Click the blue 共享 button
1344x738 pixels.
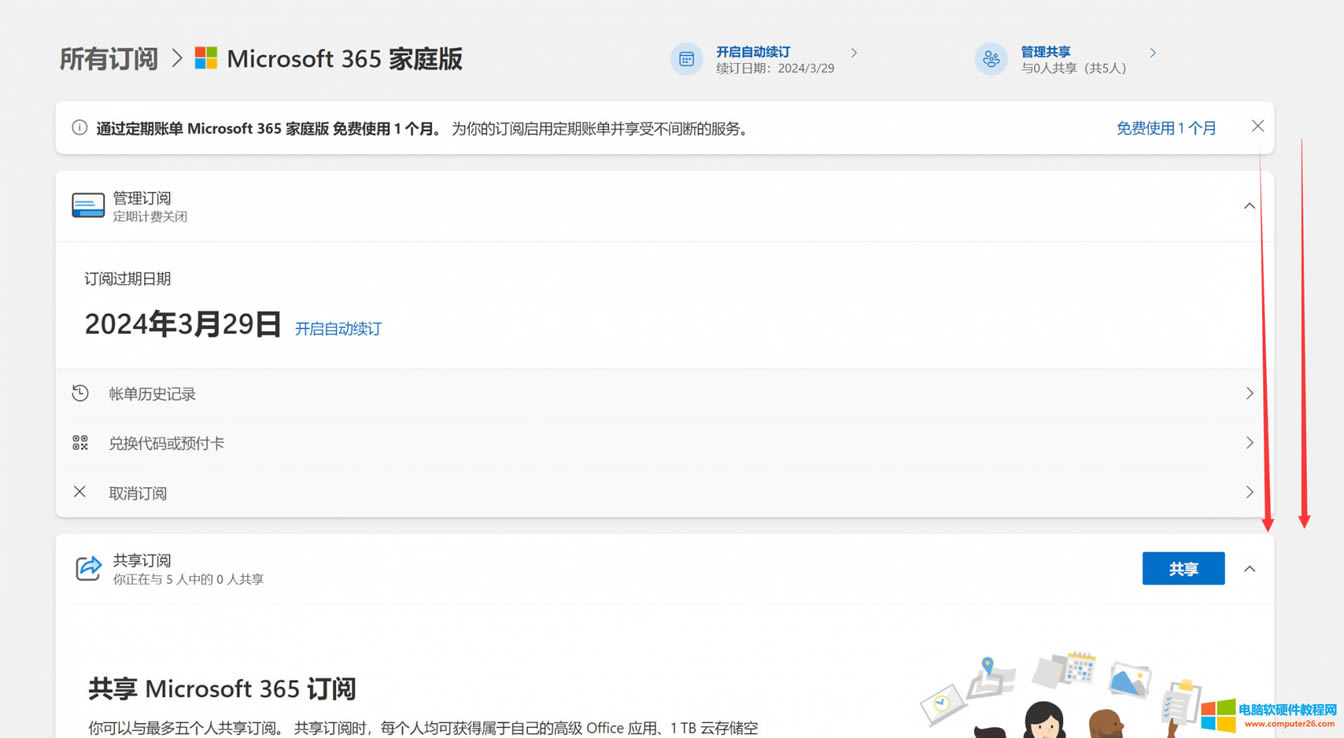pyautogui.click(x=1183, y=567)
